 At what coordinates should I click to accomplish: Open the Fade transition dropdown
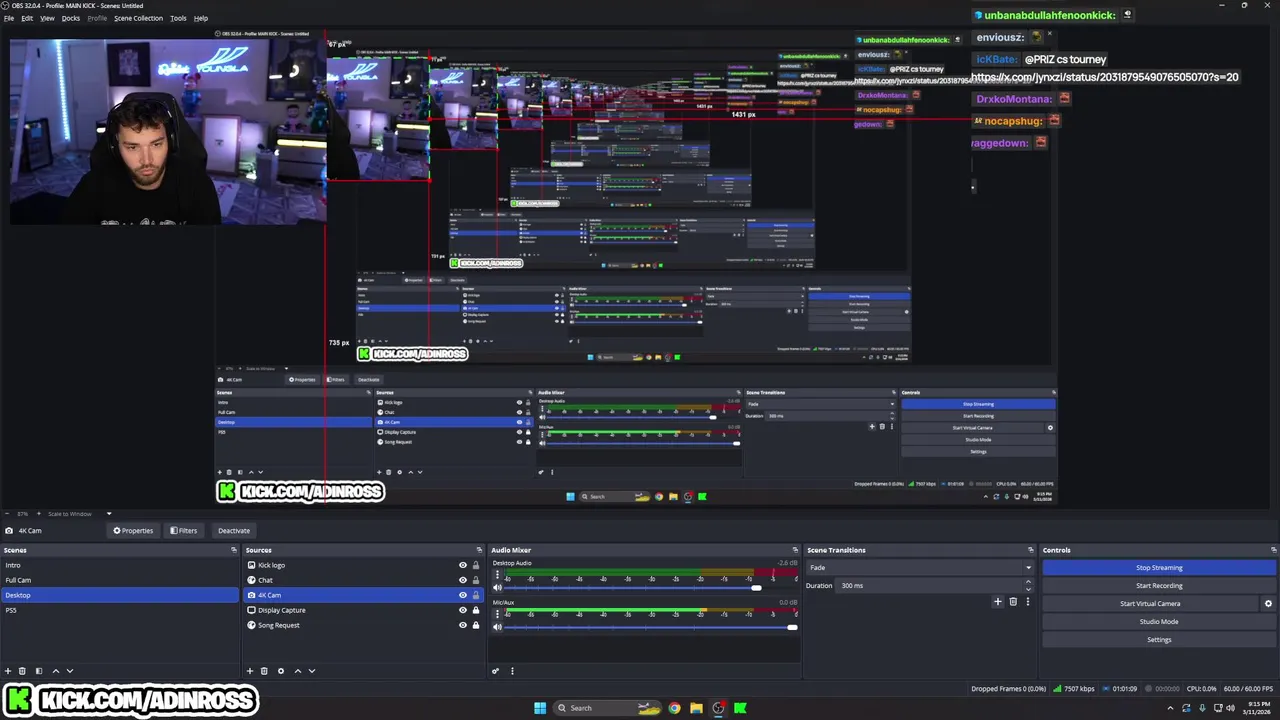[x=920, y=568]
